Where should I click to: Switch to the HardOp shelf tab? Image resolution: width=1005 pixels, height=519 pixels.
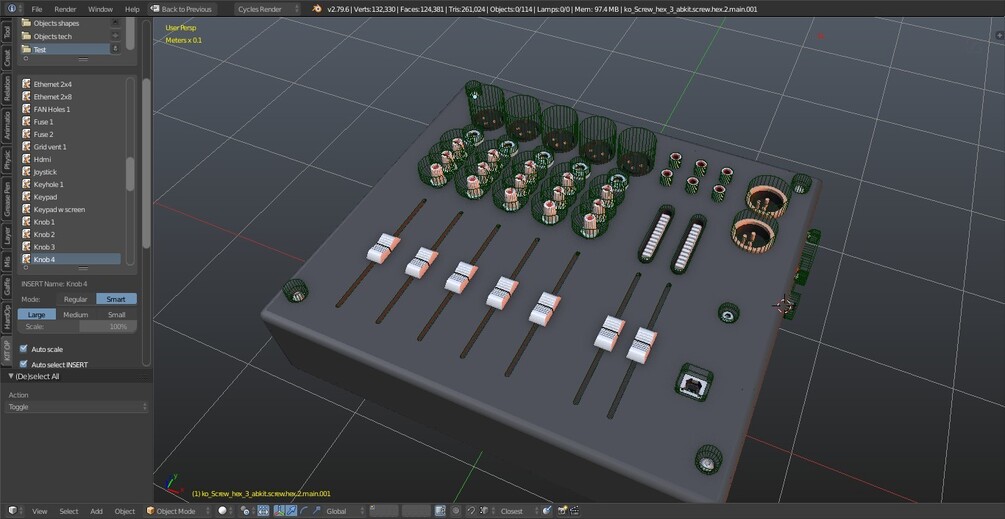[6, 318]
